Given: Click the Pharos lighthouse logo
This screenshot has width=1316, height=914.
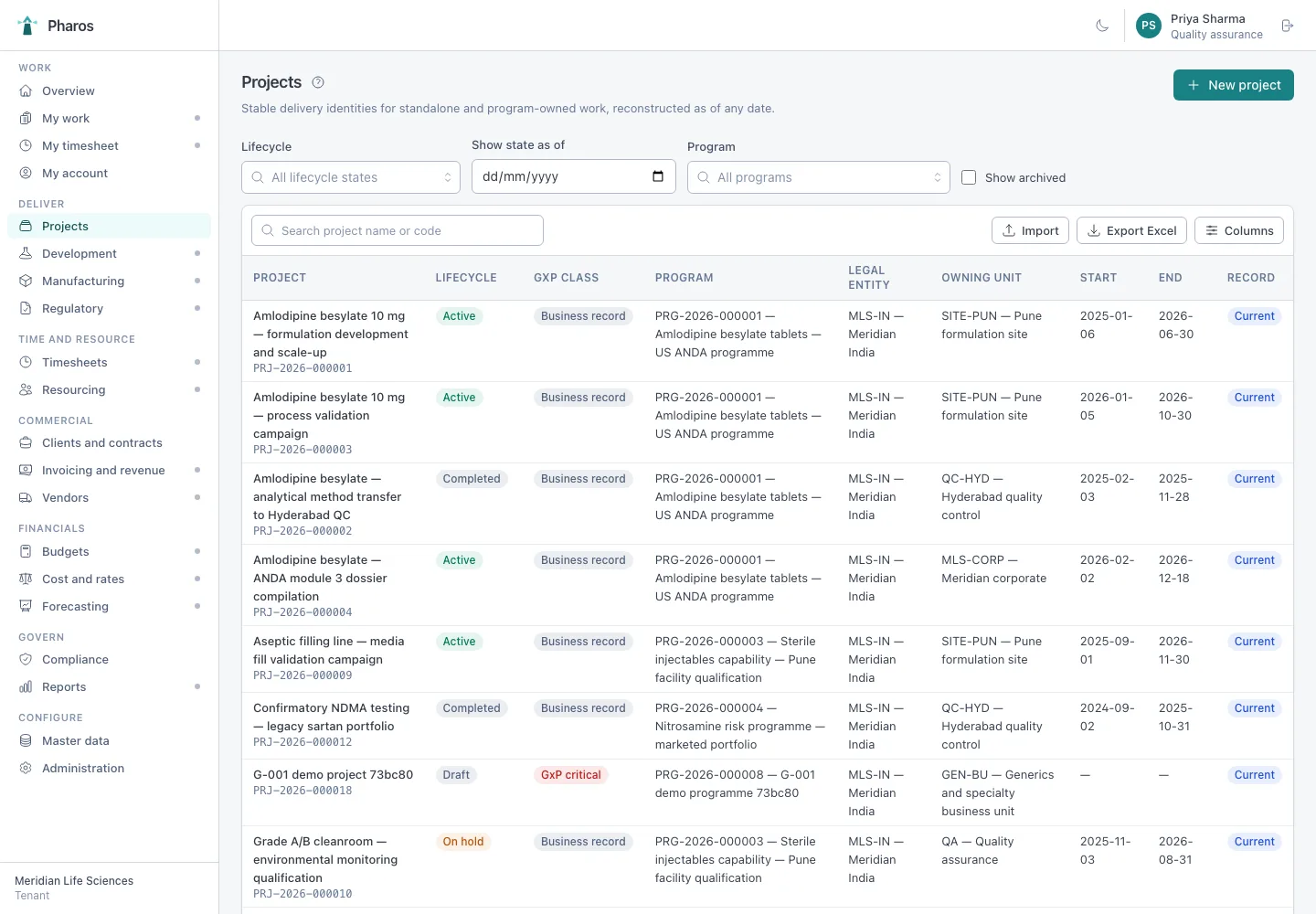Looking at the screenshot, I should (28, 26).
